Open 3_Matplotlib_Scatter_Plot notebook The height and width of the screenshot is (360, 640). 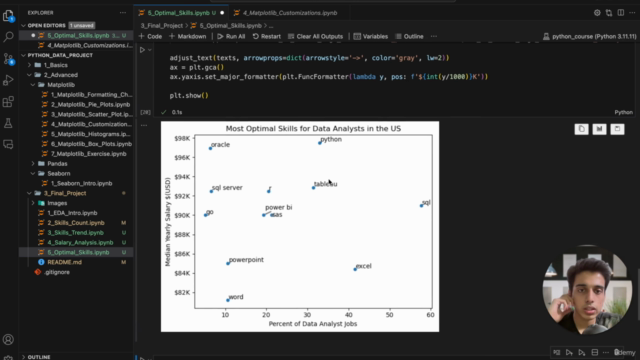click(91, 114)
